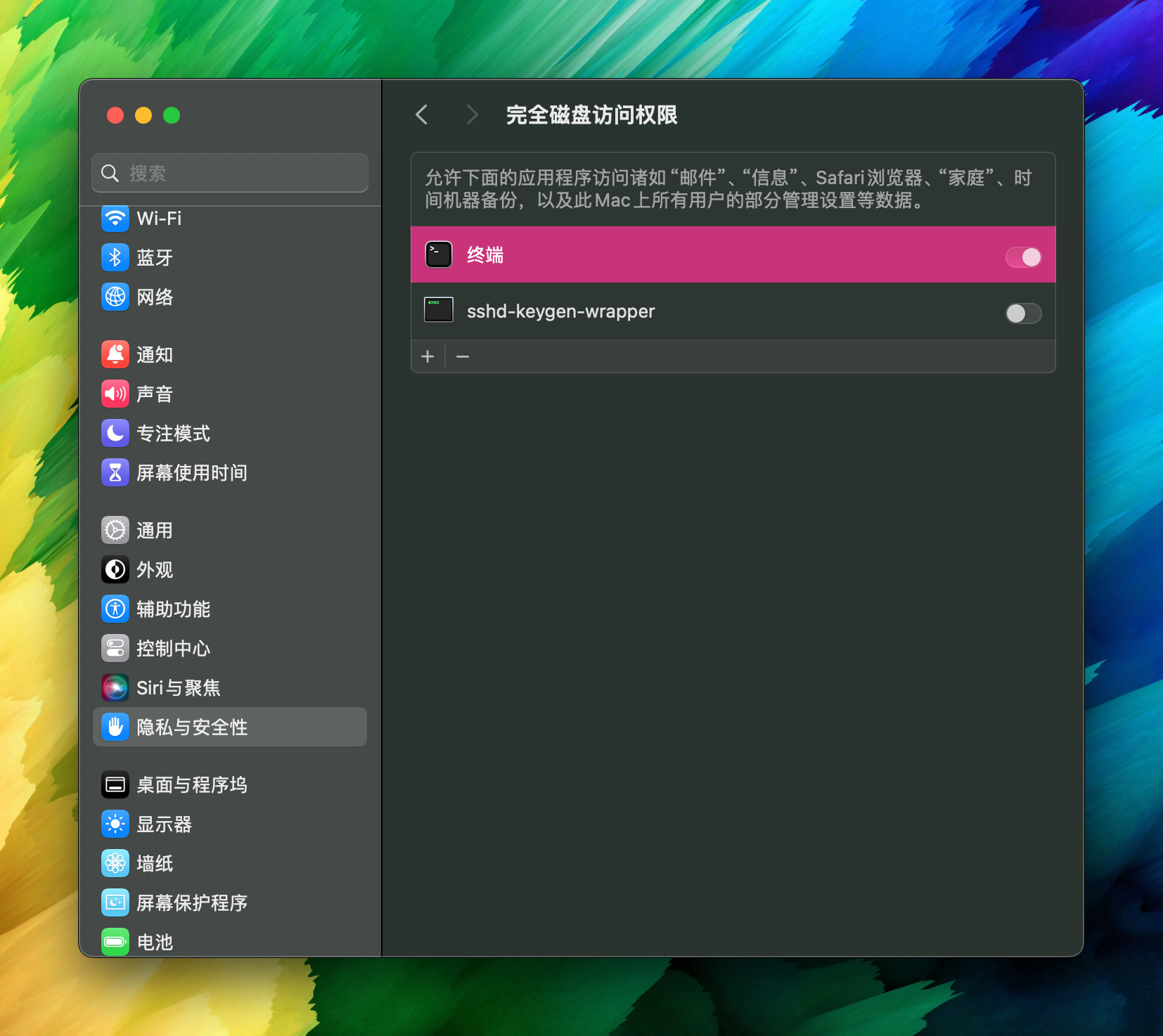Disable full disk access for 终端
This screenshot has width=1163, height=1036.
point(1023,257)
